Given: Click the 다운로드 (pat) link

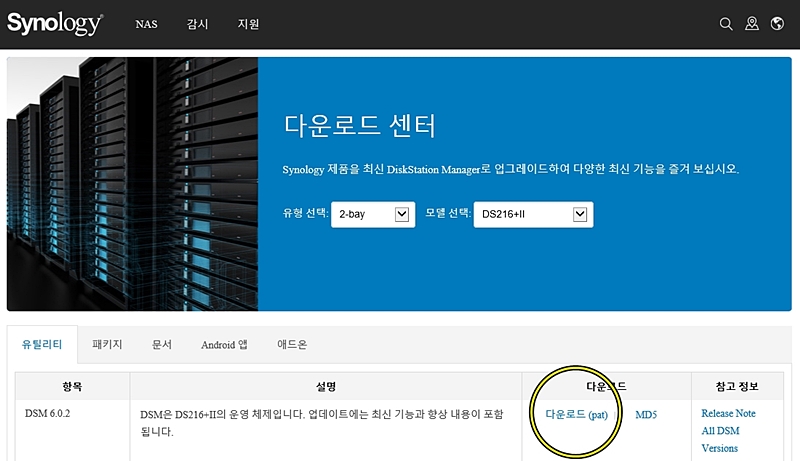Looking at the screenshot, I should pos(577,414).
